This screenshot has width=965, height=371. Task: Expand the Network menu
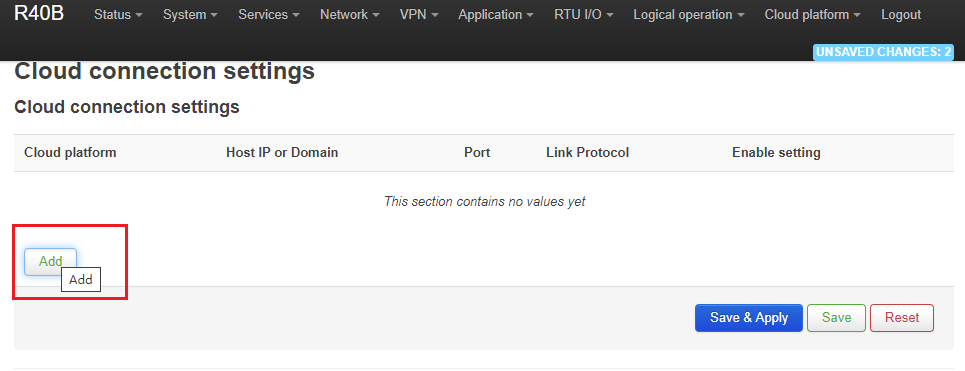tap(350, 15)
